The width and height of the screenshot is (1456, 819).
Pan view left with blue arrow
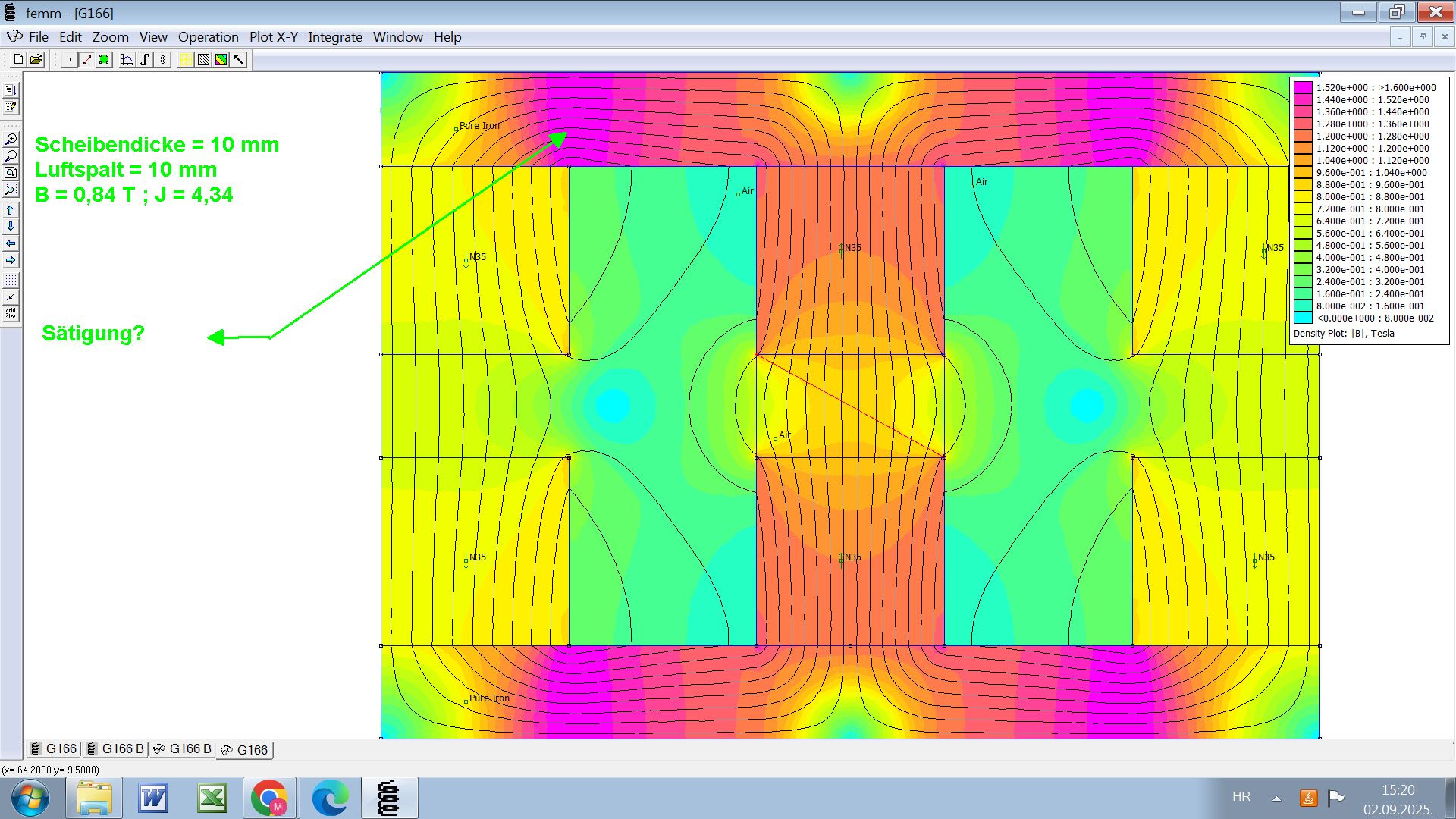11,243
